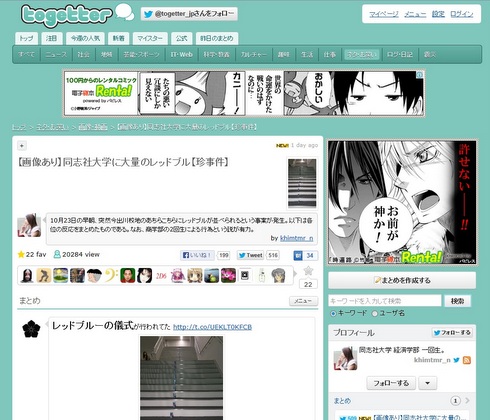Screen dimensions: 490x420
Task: Click the profile photo in the プロフィール panel
Action: click(x=345, y=358)
